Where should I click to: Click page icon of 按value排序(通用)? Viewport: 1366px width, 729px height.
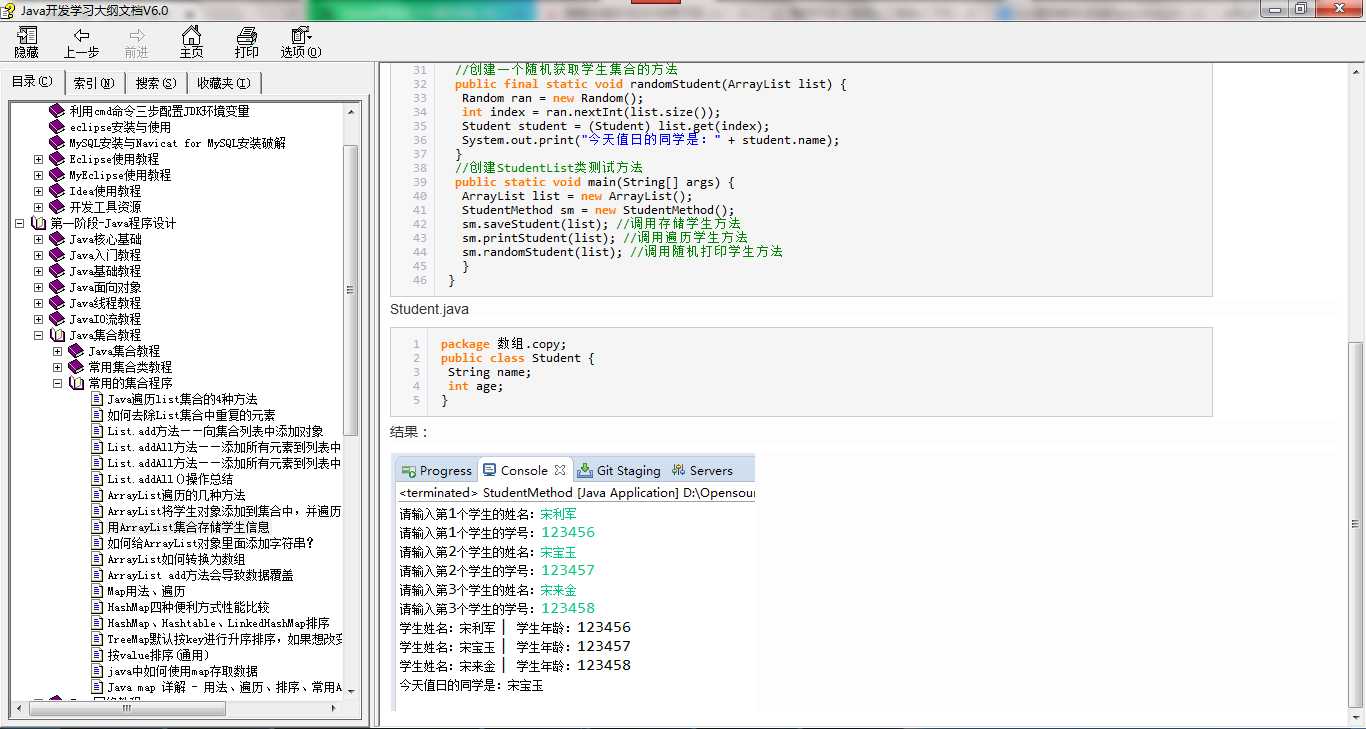pyautogui.click(x=97, y=655)
